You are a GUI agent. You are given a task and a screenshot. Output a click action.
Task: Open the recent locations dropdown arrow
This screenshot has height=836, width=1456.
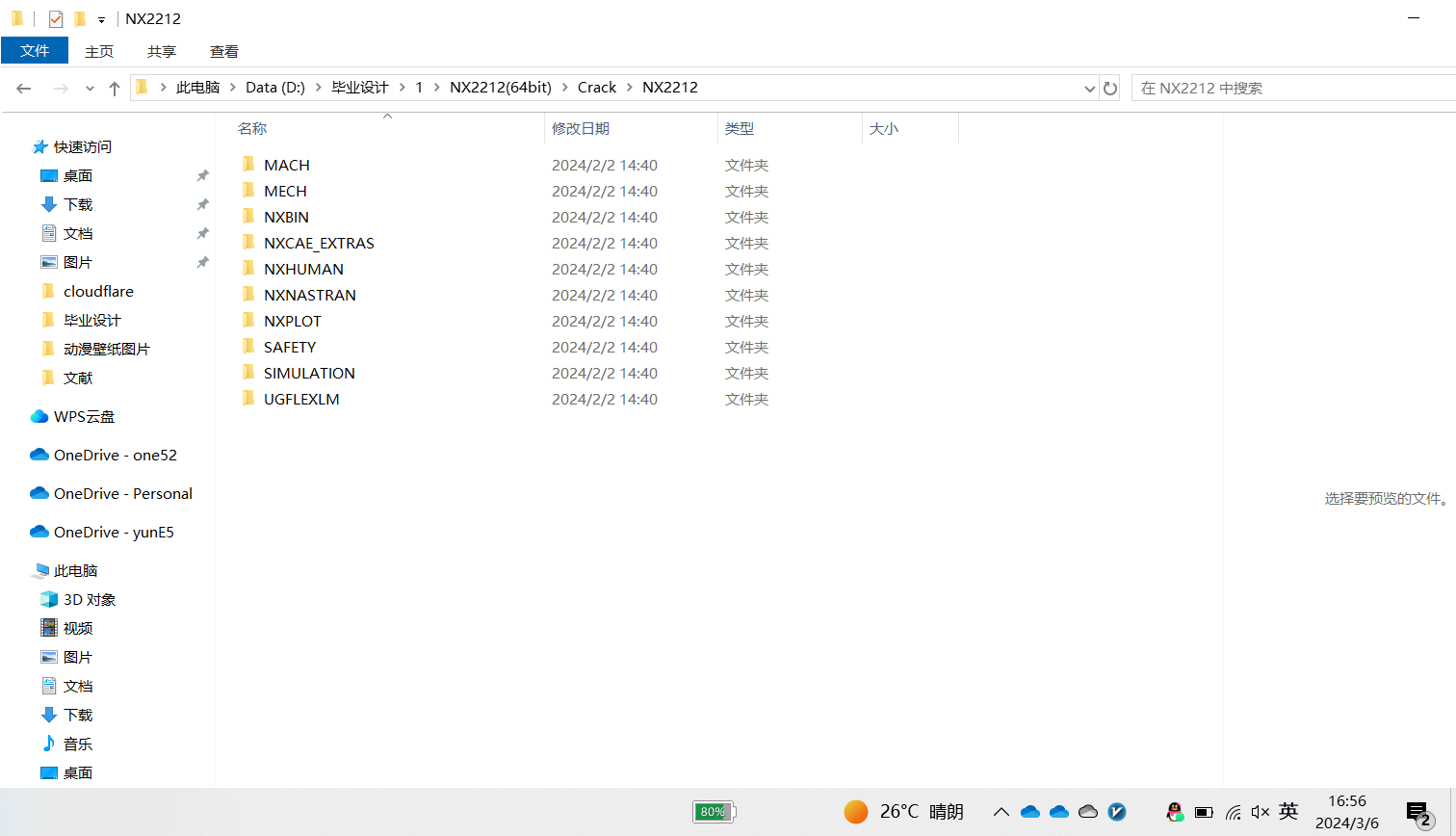tap(90, 89)
